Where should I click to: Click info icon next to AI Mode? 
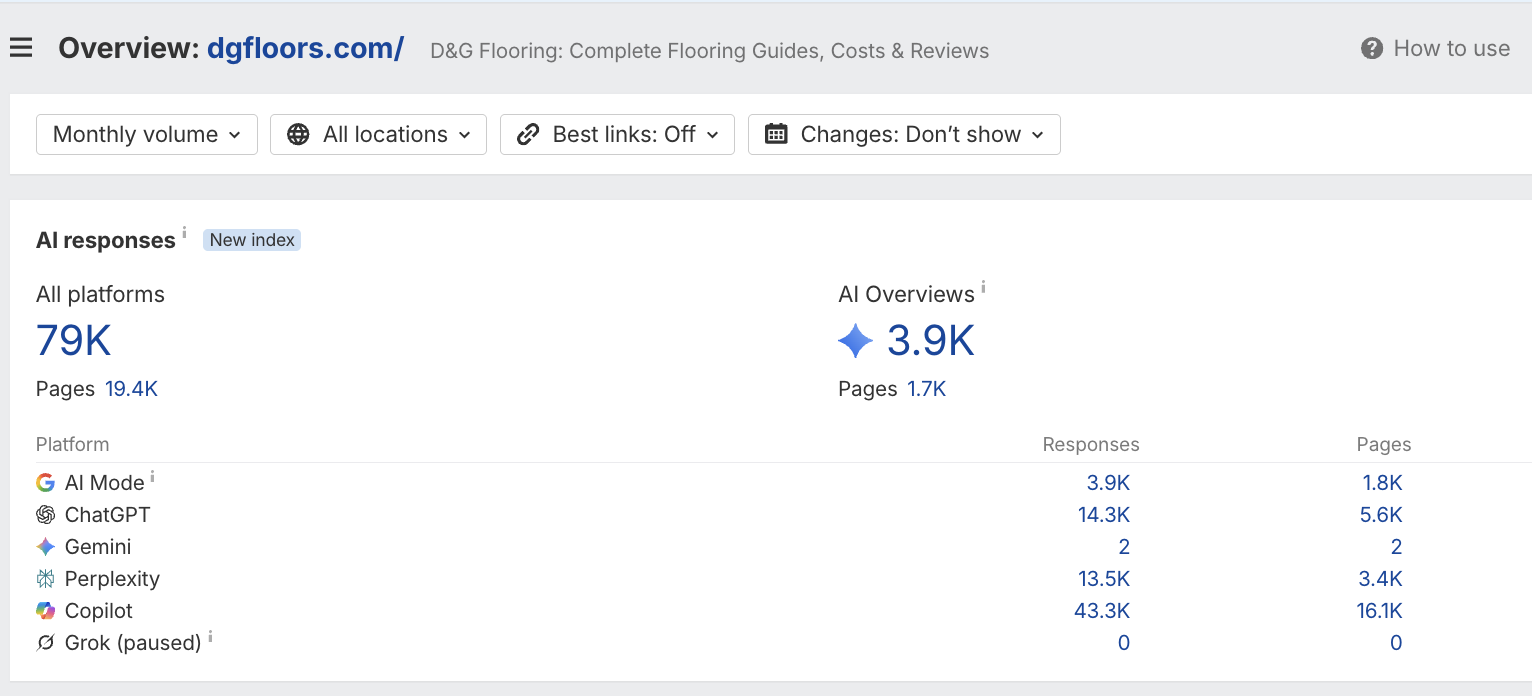coord(152,477)
